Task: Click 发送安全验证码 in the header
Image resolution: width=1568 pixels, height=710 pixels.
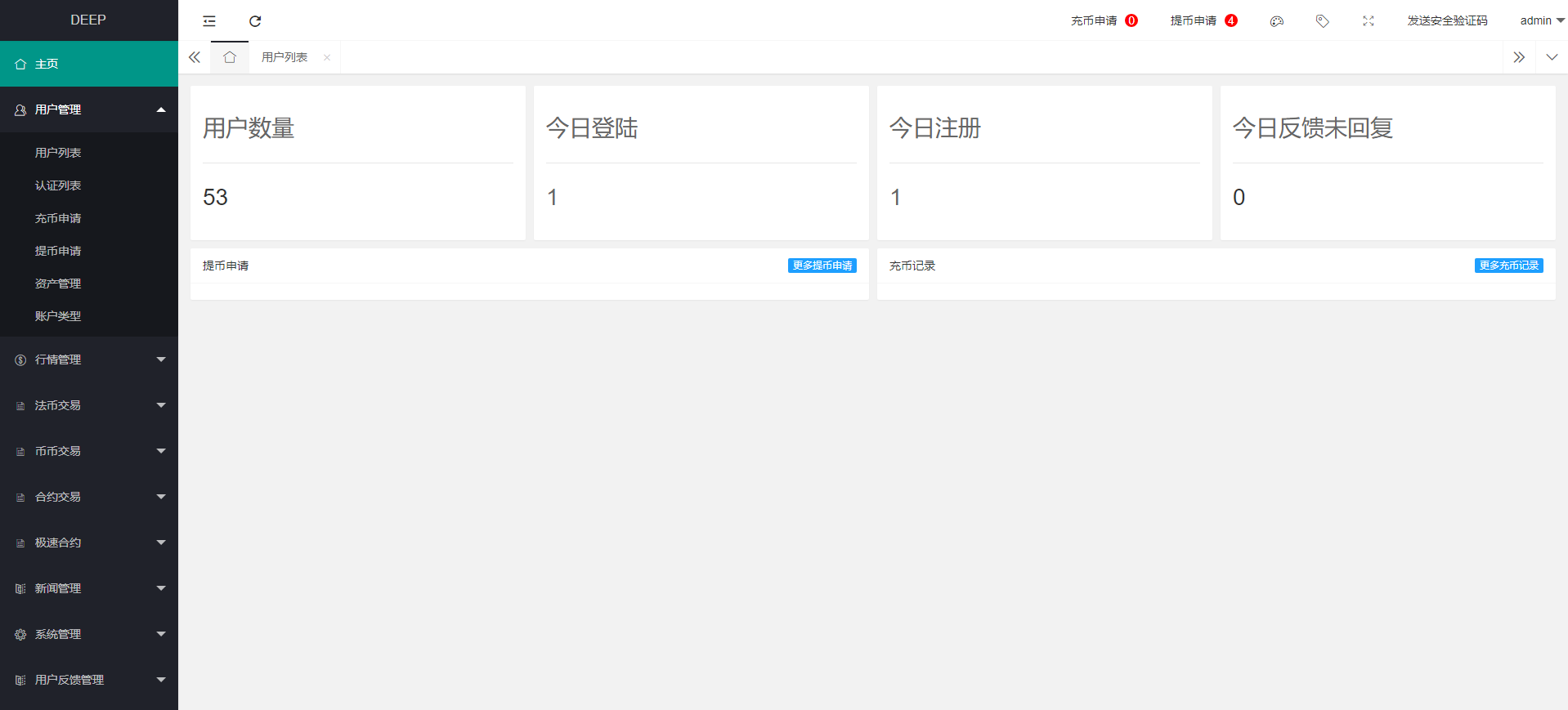Action: pos(1446,21)
